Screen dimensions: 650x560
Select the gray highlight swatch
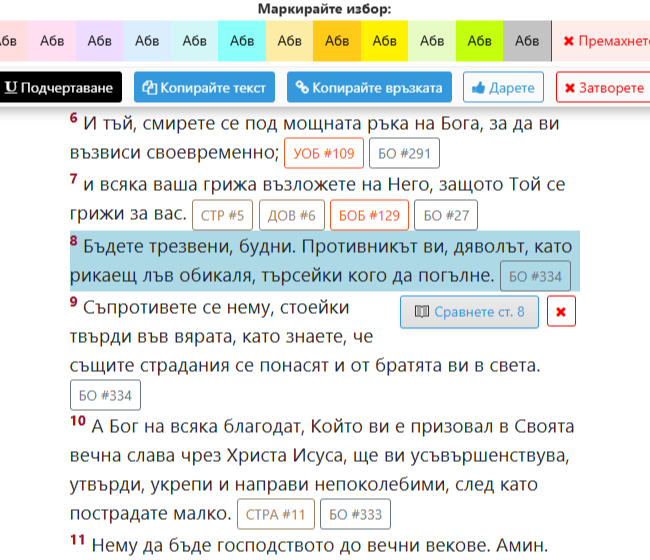[527, 41]
